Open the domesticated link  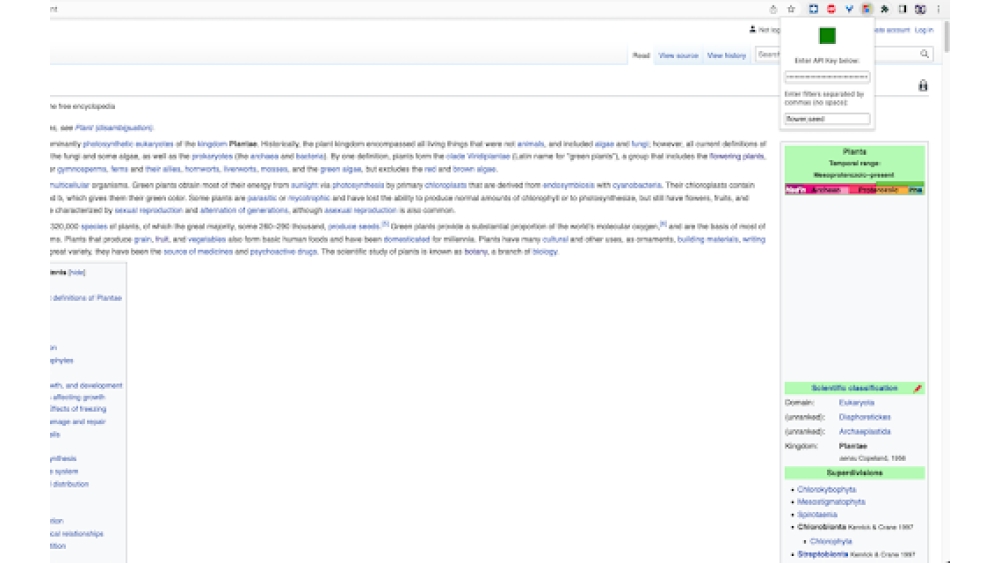(406, 239)
